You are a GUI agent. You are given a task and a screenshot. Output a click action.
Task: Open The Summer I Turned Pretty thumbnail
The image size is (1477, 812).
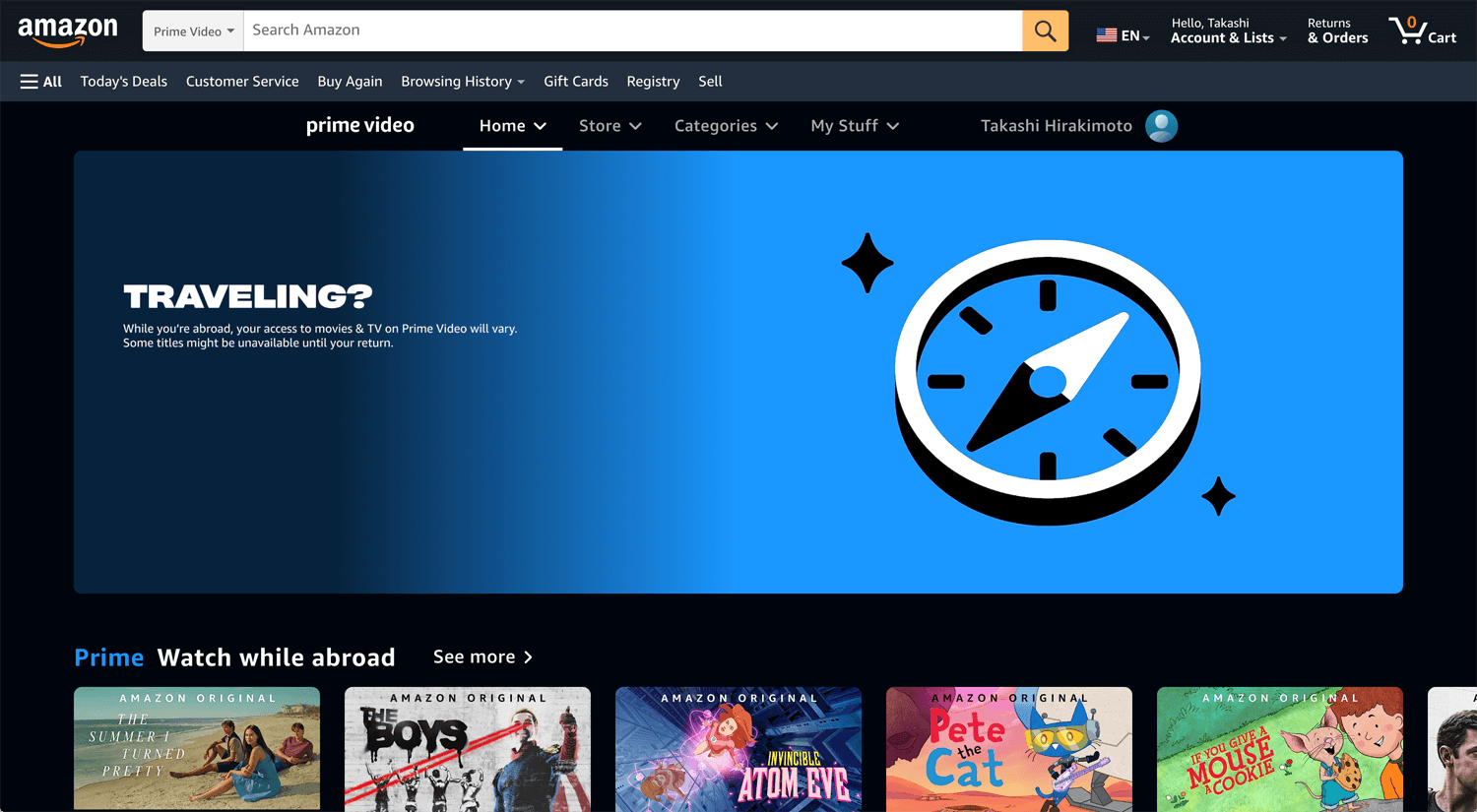tap(197, 748)
